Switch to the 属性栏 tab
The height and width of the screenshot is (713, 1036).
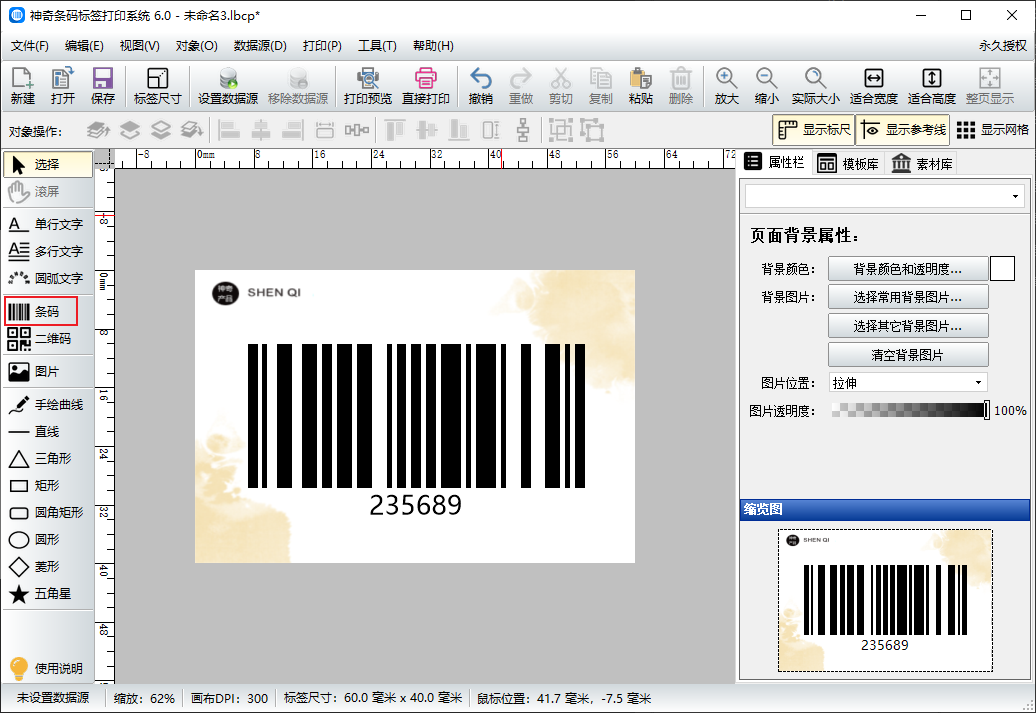pyautogui.click(x=775, y=162)
